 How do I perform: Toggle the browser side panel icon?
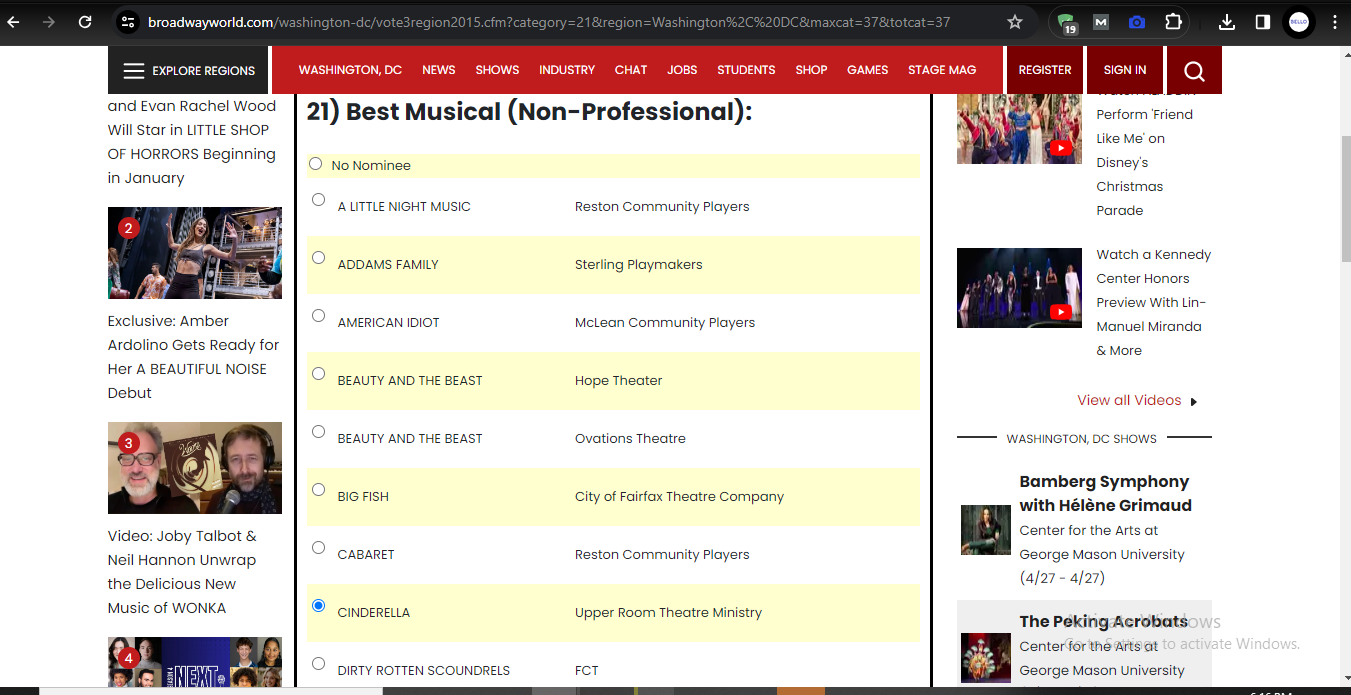coord(1263,22)
